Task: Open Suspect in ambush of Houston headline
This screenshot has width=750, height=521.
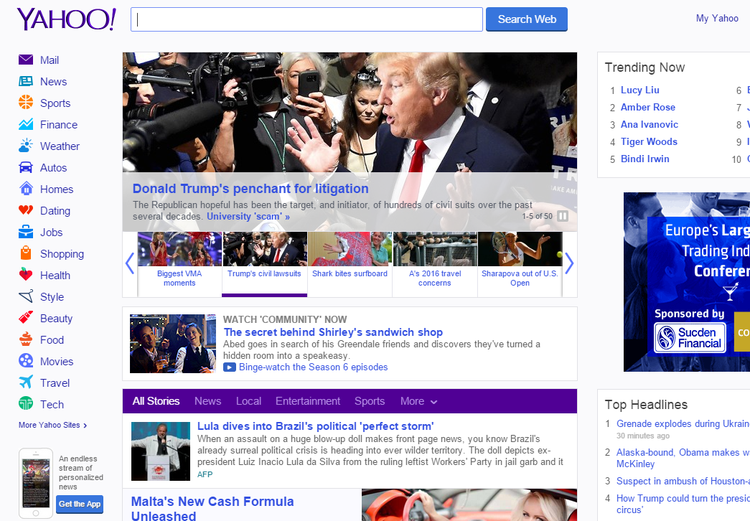Action: [x=683, y=481]
